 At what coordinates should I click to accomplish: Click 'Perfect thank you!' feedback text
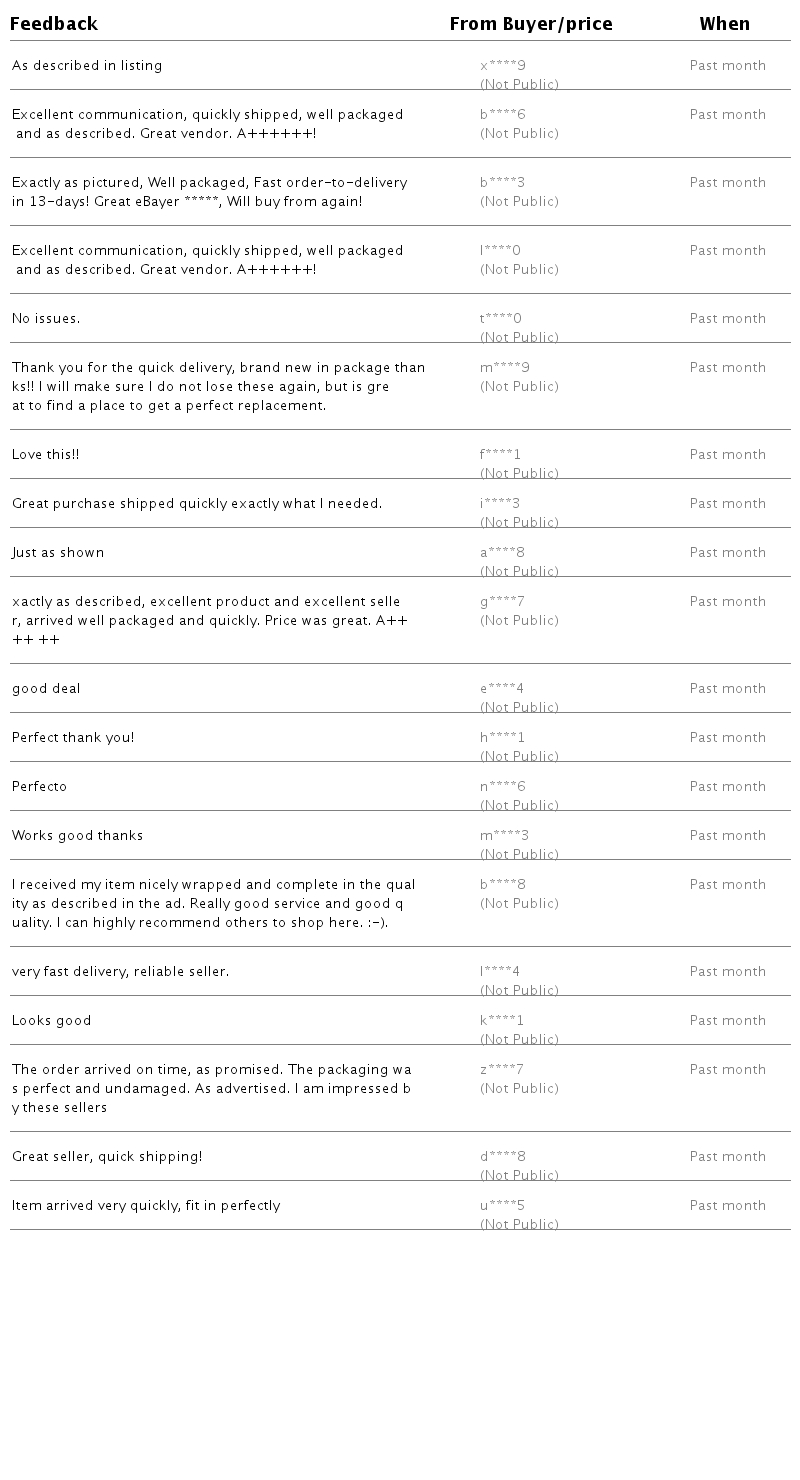[x=73, y=738]
